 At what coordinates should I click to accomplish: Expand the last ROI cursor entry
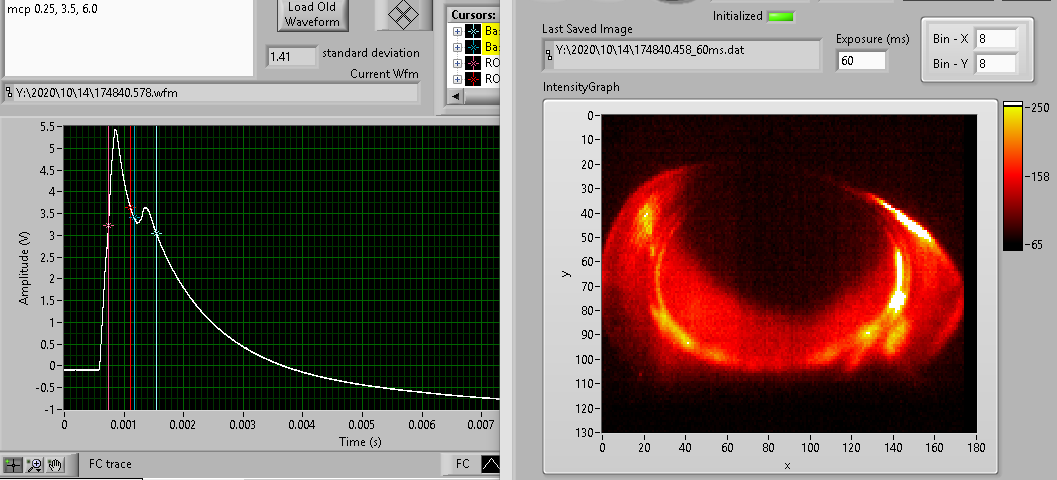458,78
